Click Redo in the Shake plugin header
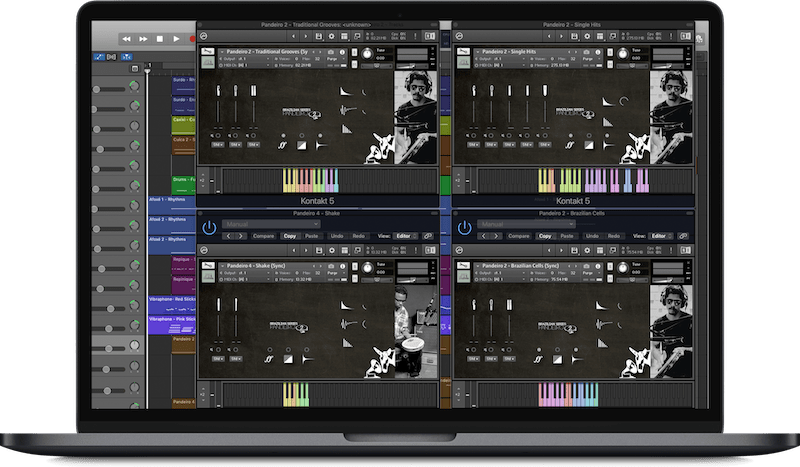Image resolution: width=800 pixels, height=467 pixels. click(x=359, y=236)
